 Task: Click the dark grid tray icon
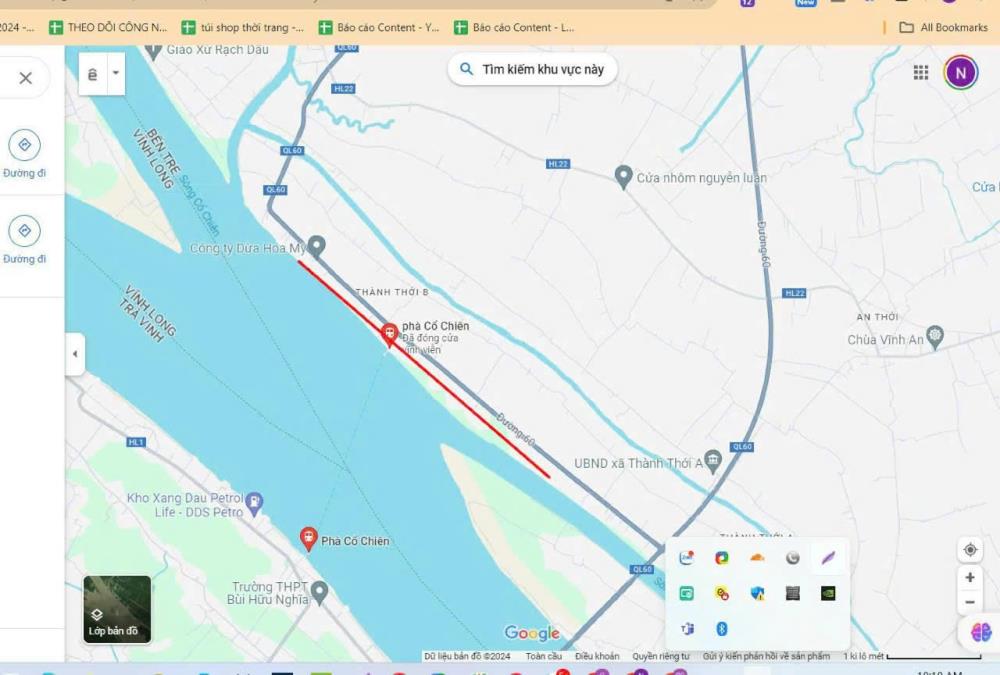793,594
